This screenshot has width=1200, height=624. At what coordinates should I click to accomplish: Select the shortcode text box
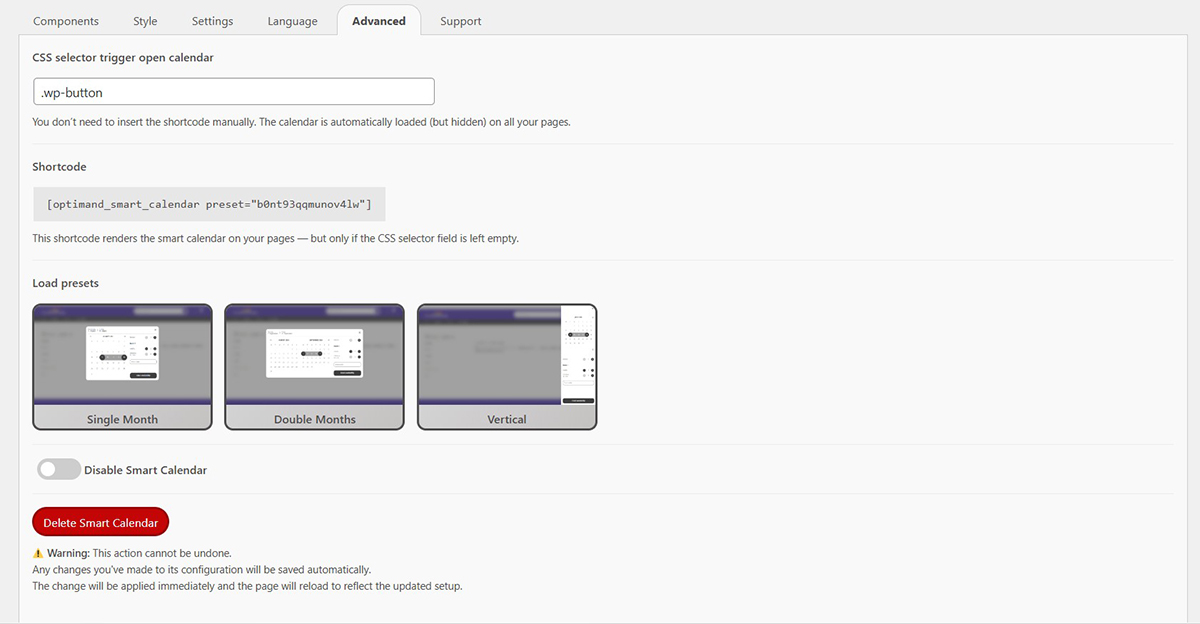[x=208, y=203]
